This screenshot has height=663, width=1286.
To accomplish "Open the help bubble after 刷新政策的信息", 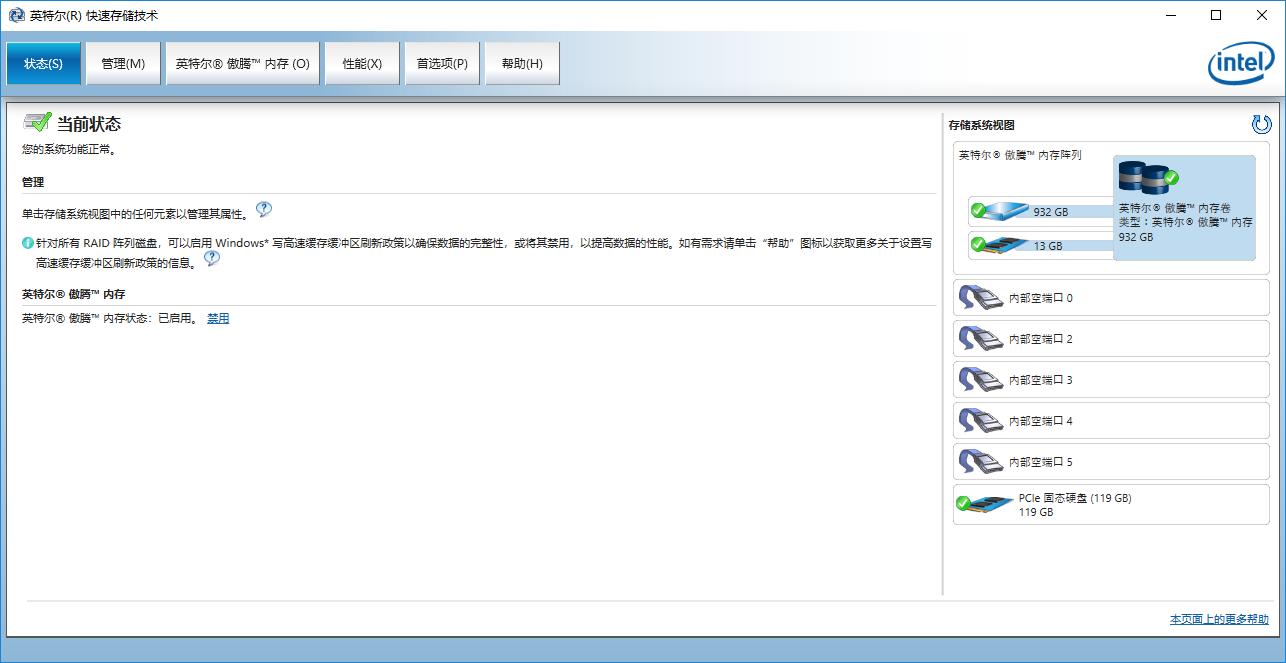I will pos(211,259).
